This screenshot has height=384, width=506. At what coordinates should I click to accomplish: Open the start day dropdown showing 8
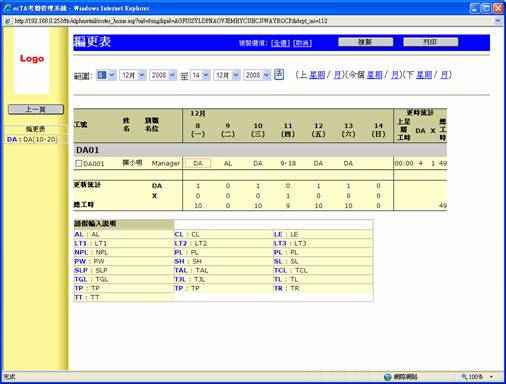click(x=106, y=75)
